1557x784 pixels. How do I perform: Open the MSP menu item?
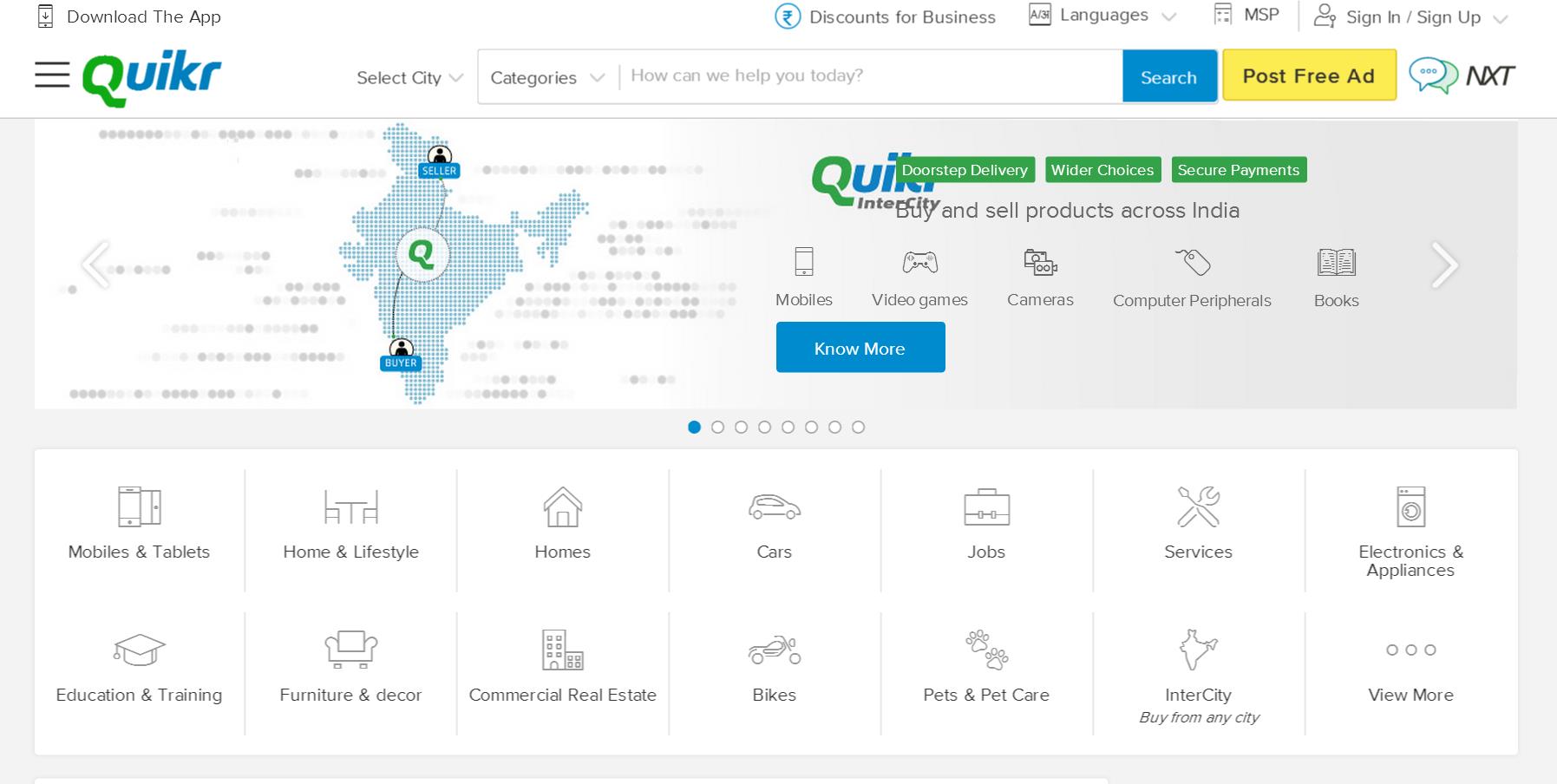(1247, 15)
